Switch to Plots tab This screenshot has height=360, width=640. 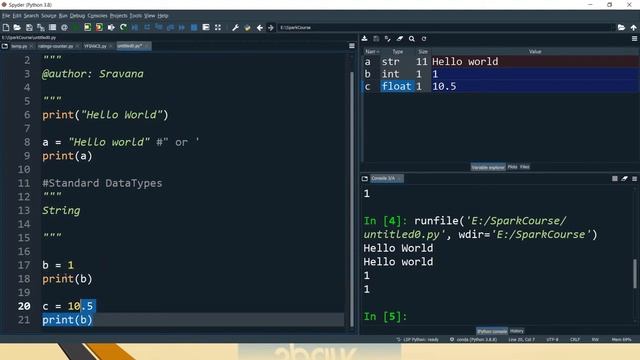(512, 167)
